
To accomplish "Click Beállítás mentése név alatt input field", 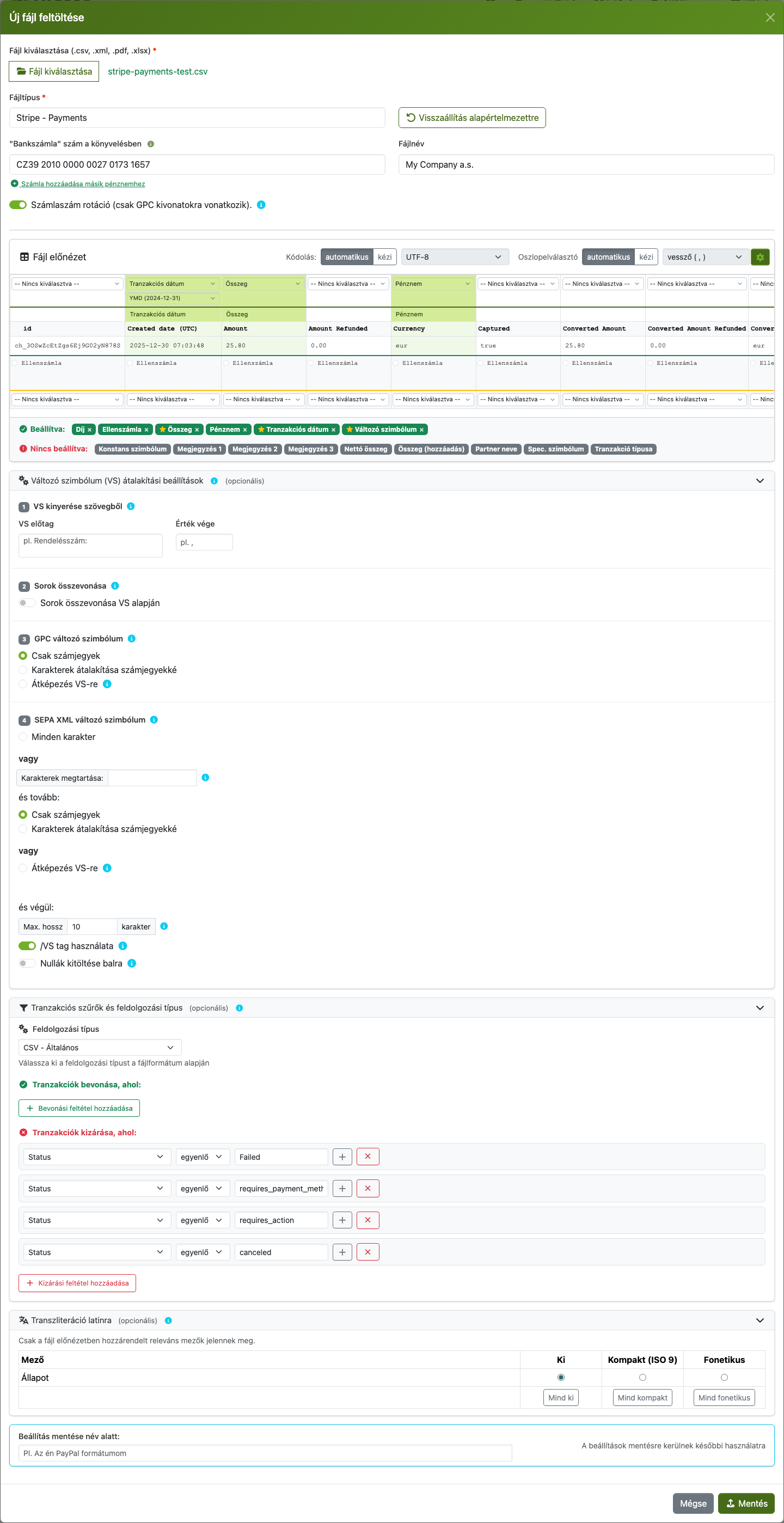I will [266, 1453].
